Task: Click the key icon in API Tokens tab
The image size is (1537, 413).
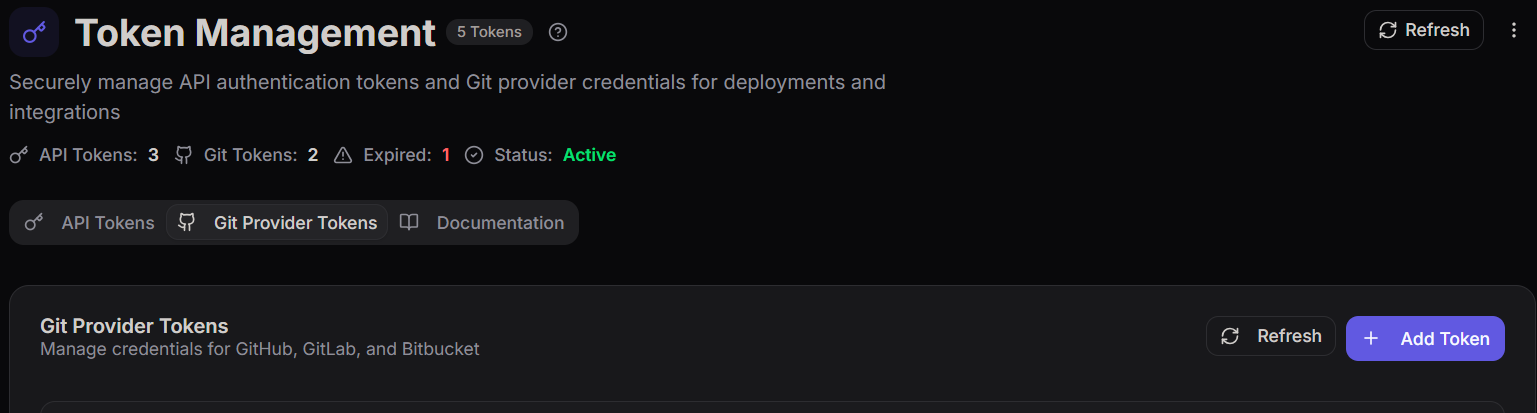Action: pyautogui.click(x=34, y=222)
